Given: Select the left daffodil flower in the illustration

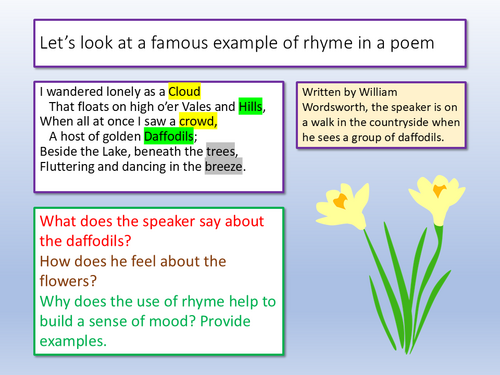Looking at the screenshot, I should click(343, 207).
